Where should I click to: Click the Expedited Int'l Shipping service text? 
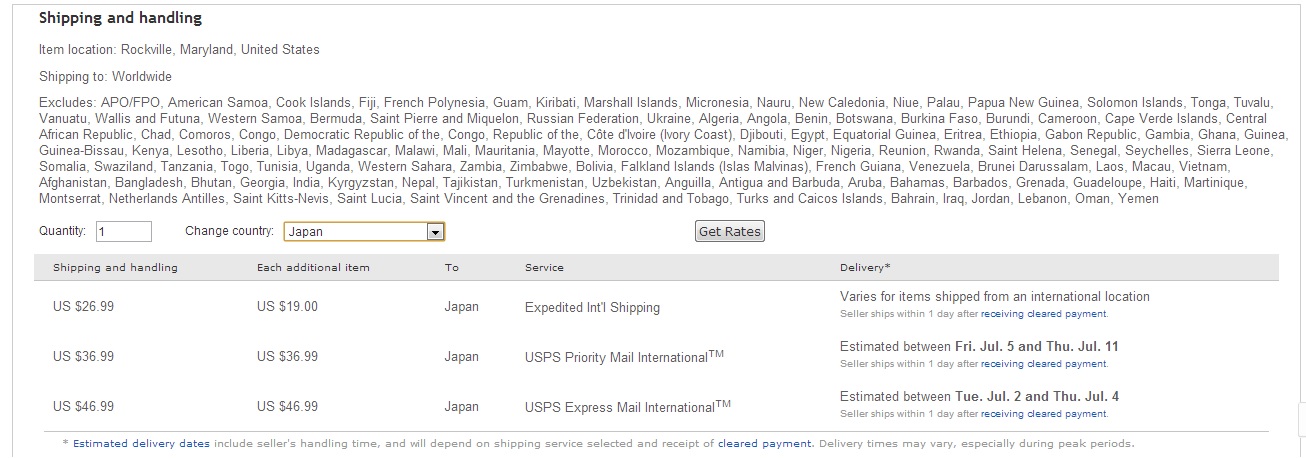(x=592, y=308)
